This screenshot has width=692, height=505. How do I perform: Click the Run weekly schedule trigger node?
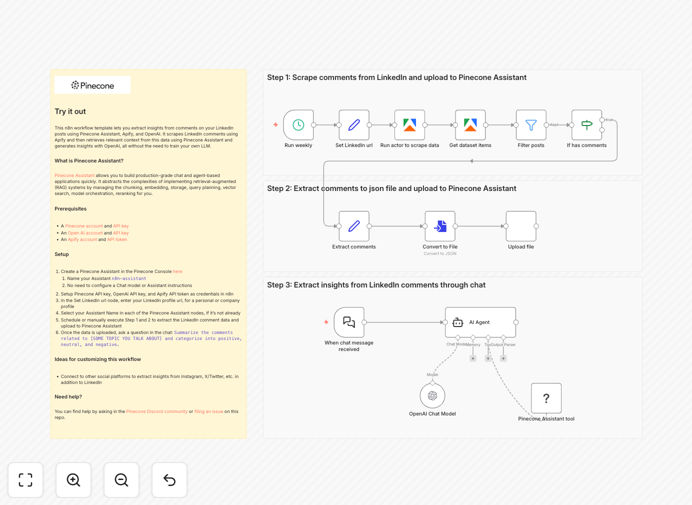pos(298,125)
